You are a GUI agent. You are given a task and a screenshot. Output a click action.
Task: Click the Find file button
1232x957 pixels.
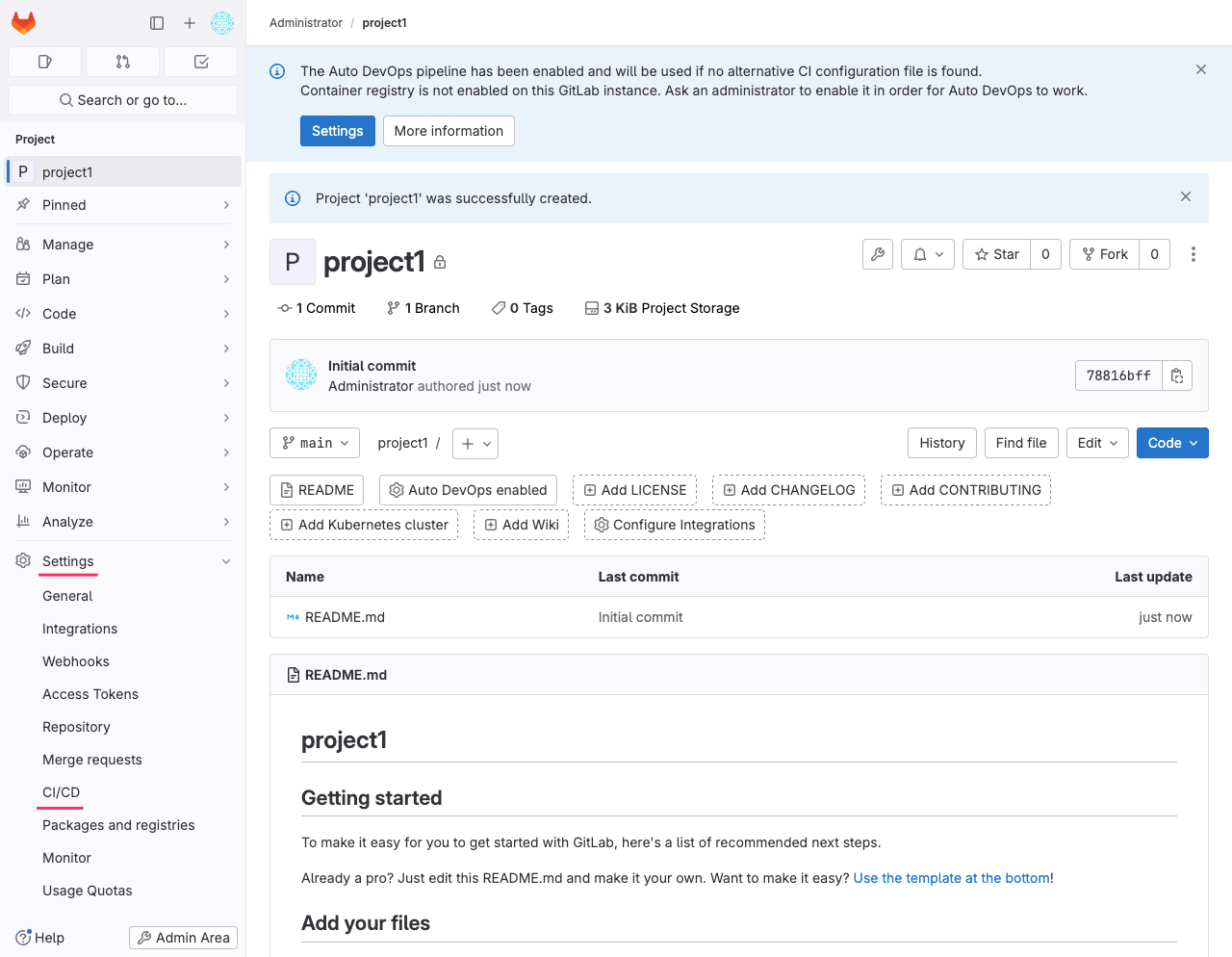point(1021,443)
